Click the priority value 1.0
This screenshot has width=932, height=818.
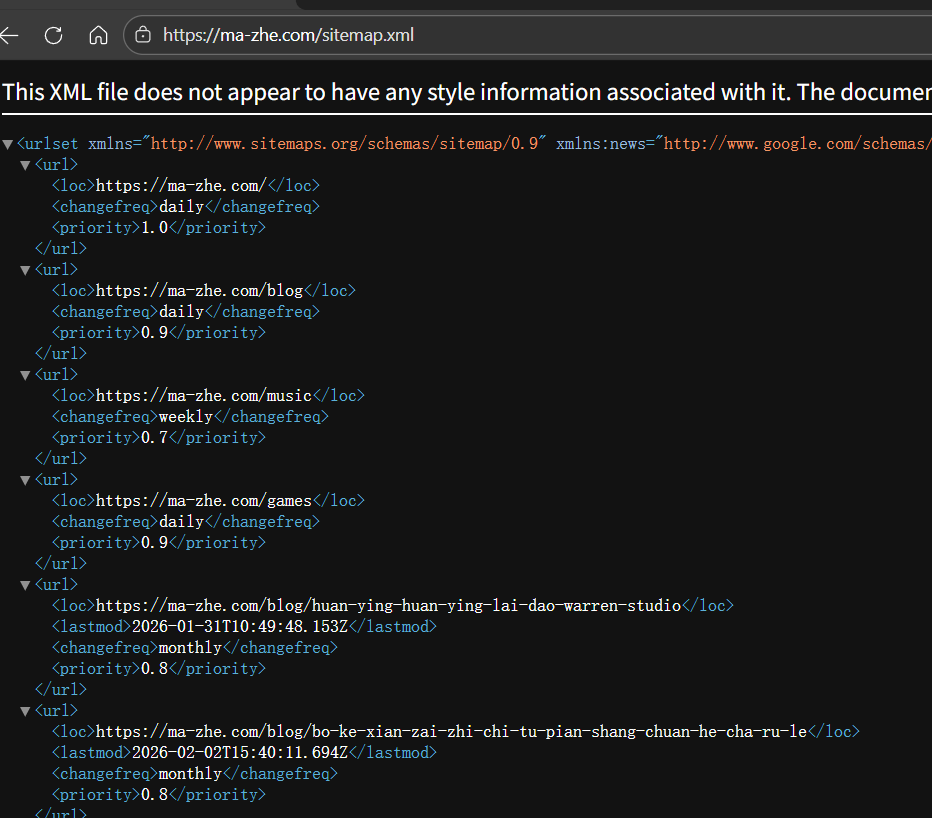click(x=154, y=228)
